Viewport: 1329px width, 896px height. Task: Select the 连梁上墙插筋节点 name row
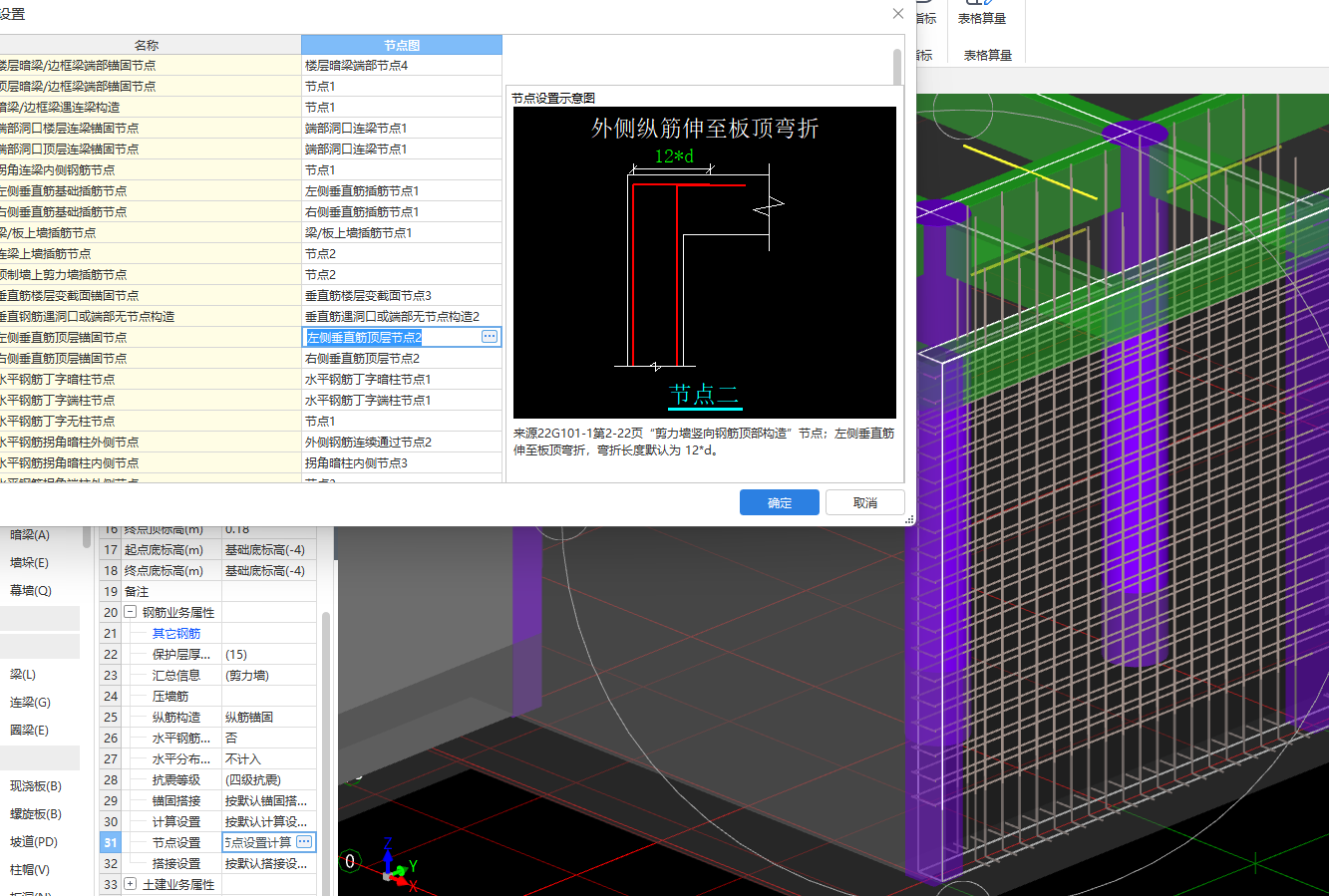tap(151, 253)
